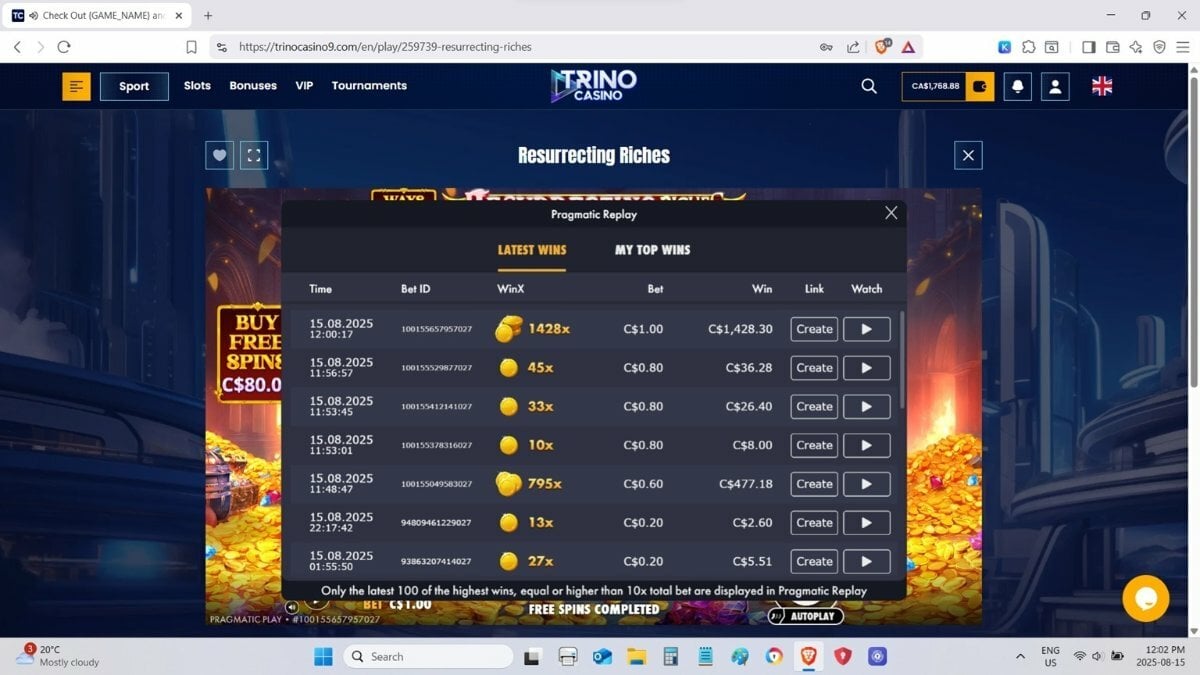1200x675 pixels.
Task: Open the Slots menu
Action: pyautogui.click(x=197, y=86)
